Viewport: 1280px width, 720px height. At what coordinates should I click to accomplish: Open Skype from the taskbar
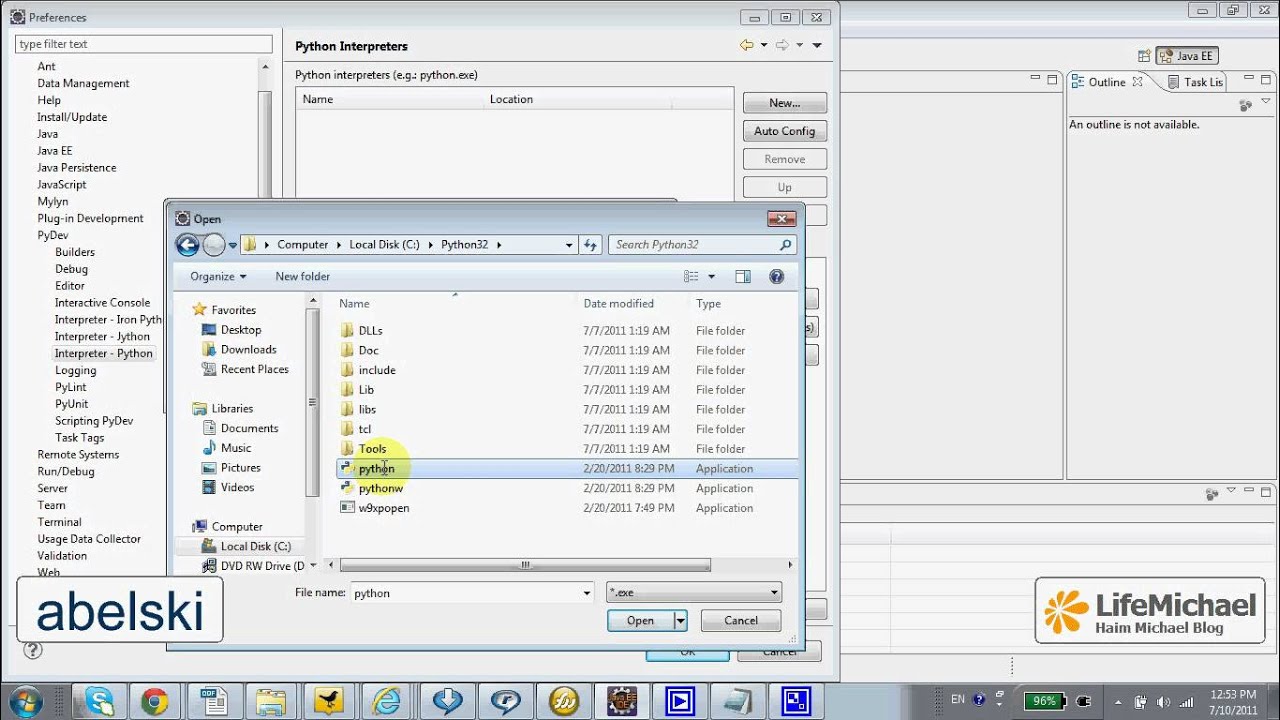tap(100, 701)
